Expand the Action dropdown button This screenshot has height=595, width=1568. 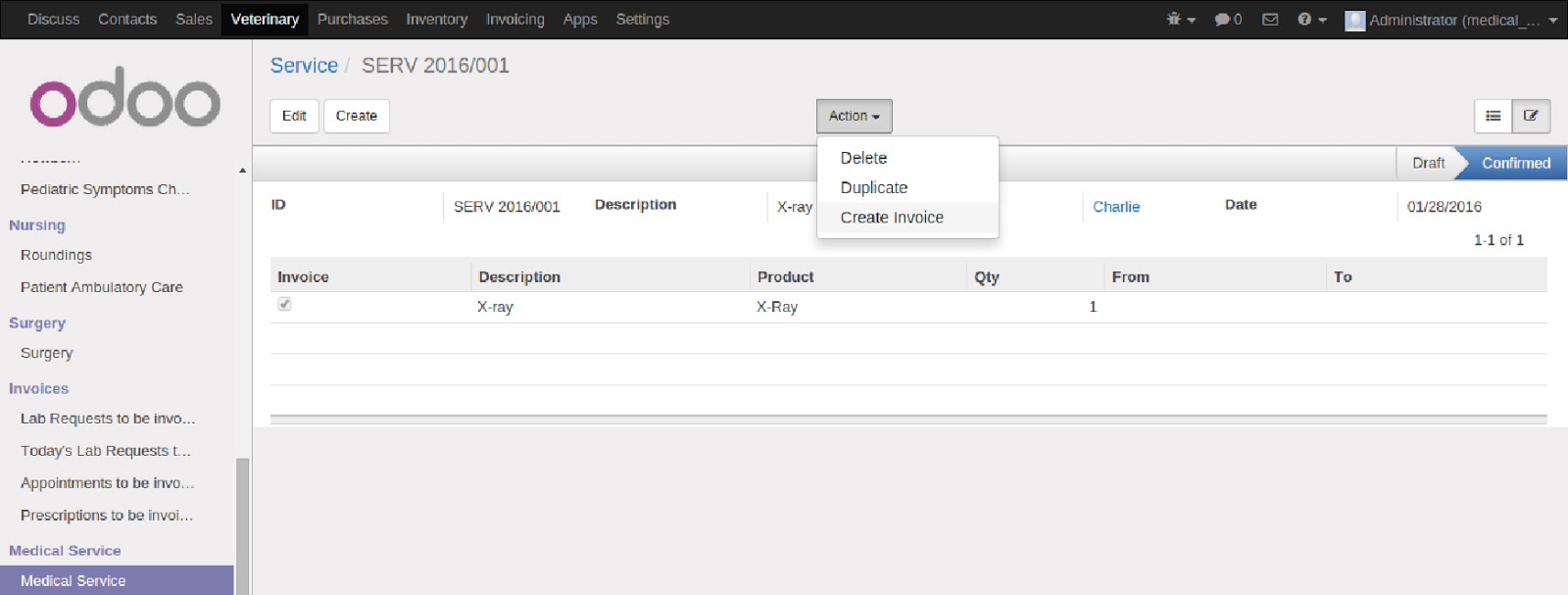click(854, 116)
